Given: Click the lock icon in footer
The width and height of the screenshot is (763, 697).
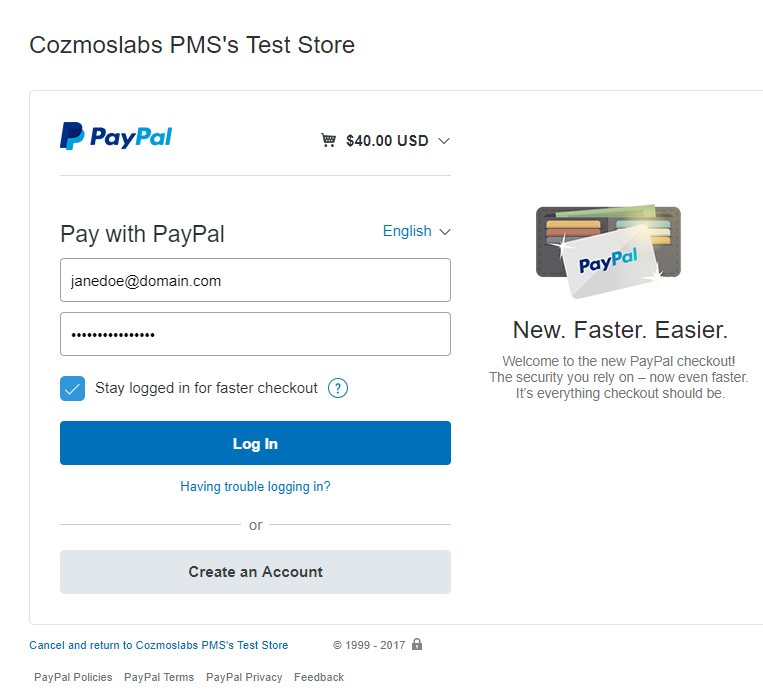Looking at the screenshot, I should (x=417, y=644).
